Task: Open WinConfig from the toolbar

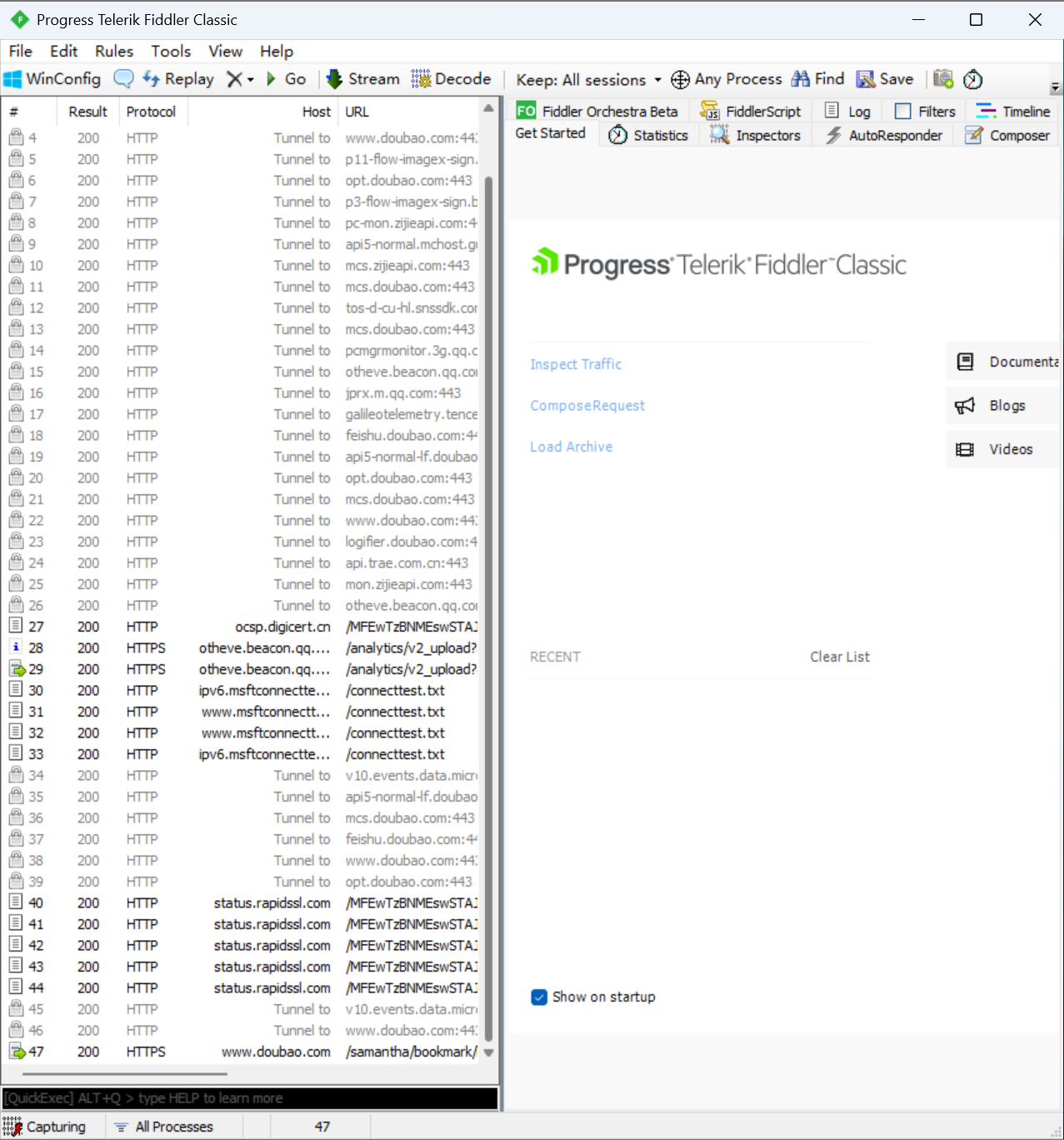Action: (52, 79)
